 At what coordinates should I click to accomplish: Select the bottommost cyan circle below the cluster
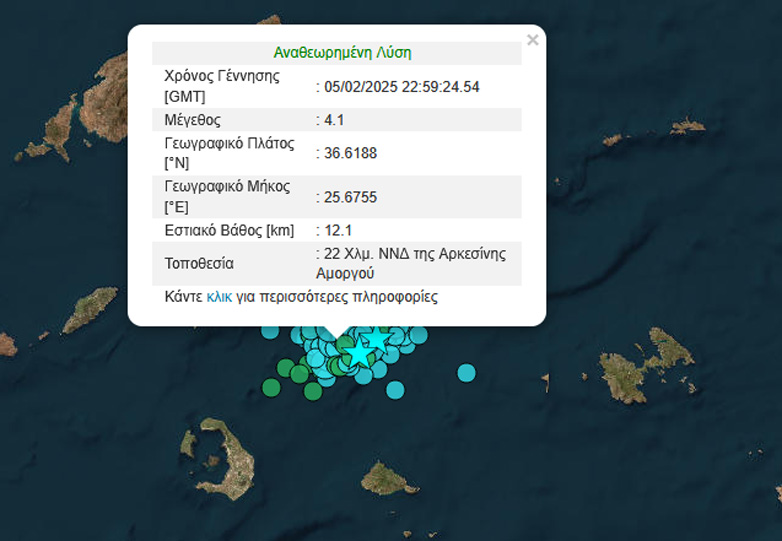(395, 389)
